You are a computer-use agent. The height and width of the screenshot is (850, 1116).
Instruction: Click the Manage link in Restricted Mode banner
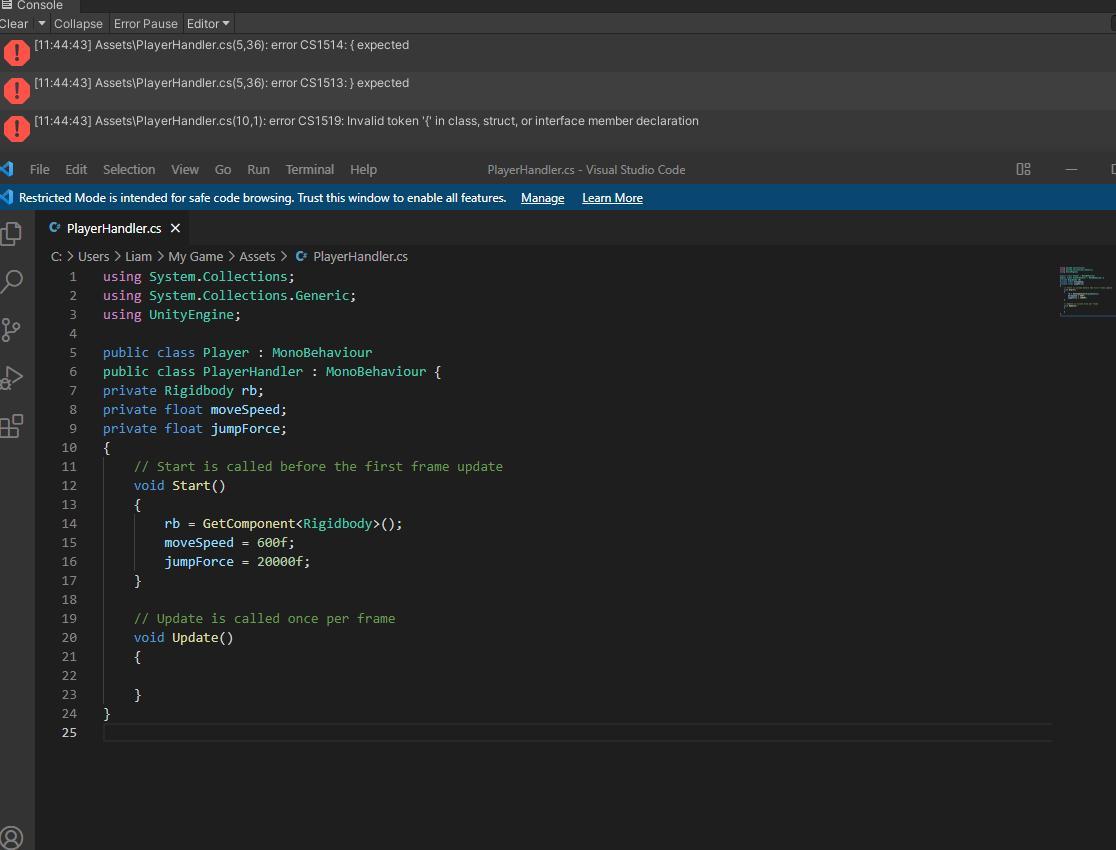(x=542, y=198)
